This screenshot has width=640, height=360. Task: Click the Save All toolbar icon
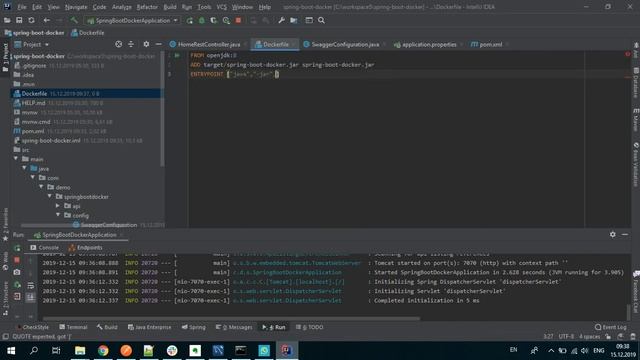point(19,20)
